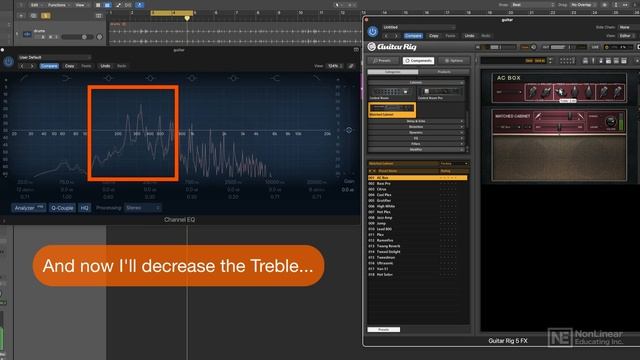Click the EQ master gain handle
640x360 pixels.
pyautogui.click(x=349, y=130)
